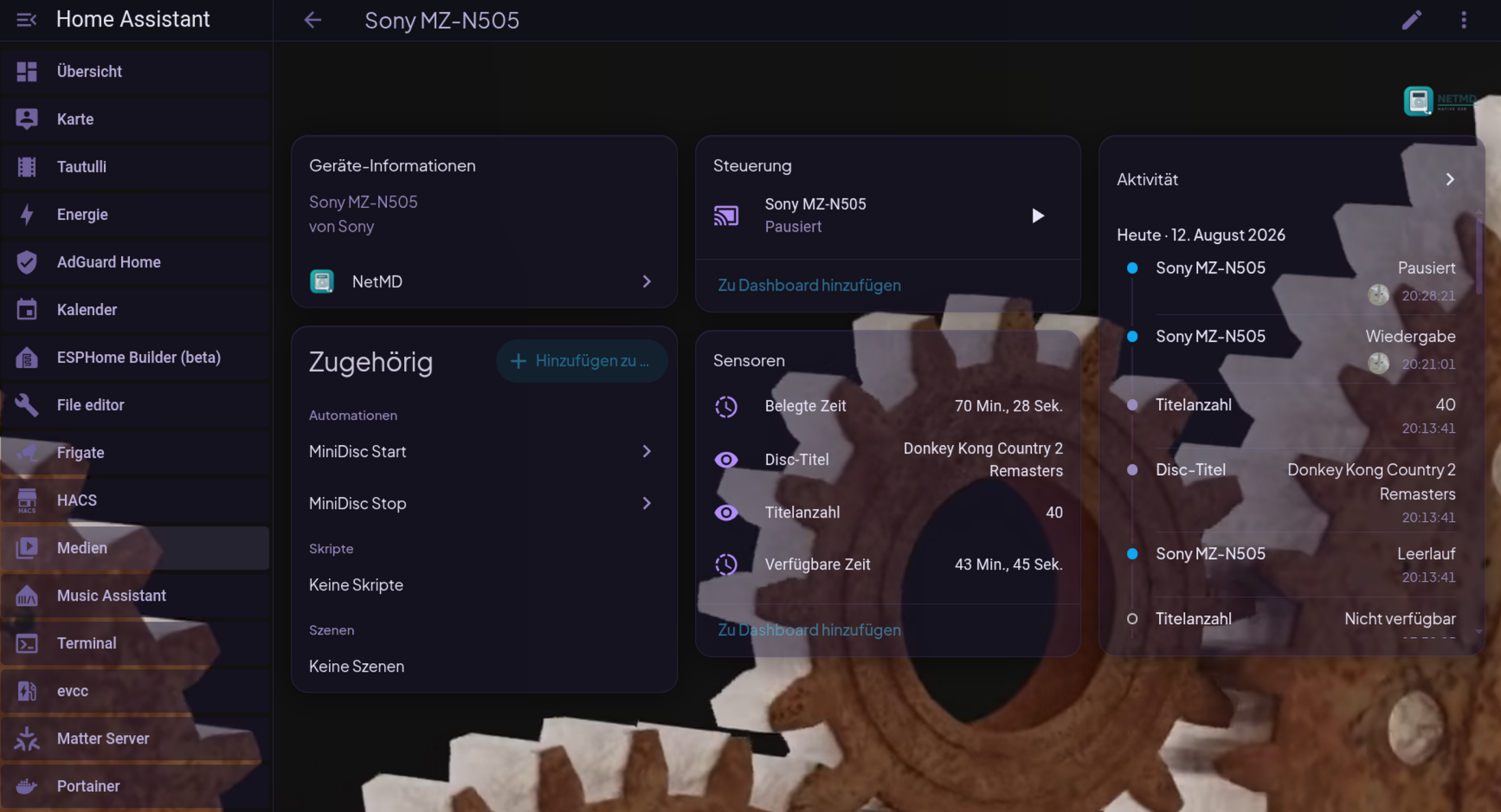Click the Portainer sidebar icon

click(x=27, y=786)
